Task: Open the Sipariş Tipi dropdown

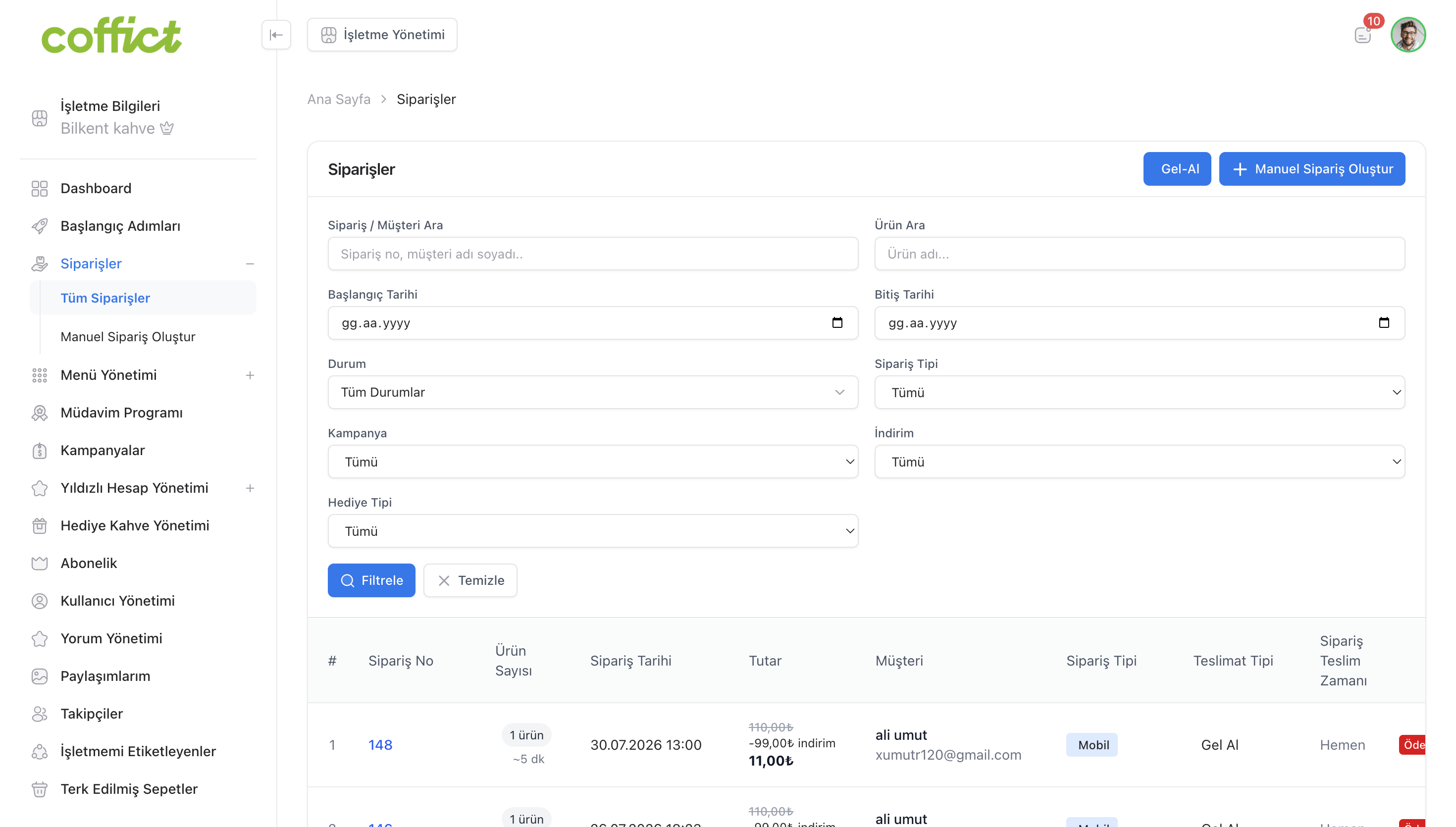Action: pos(1140,392)
